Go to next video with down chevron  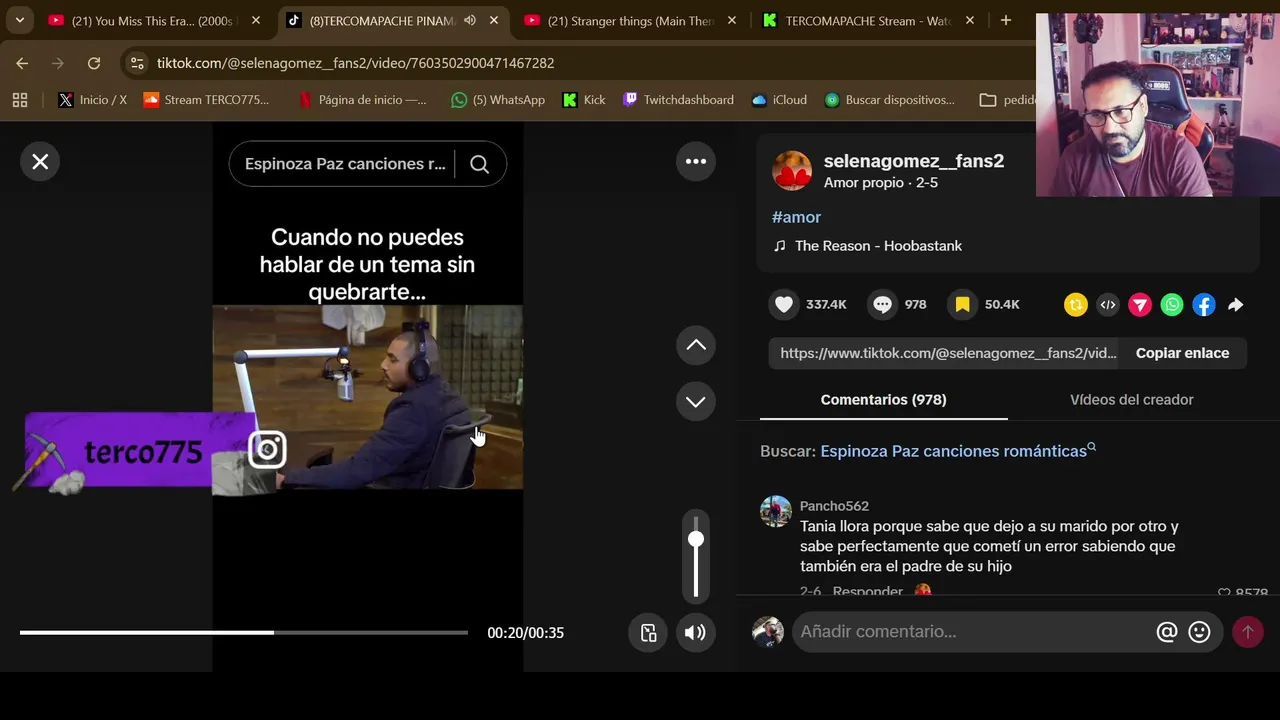(x=696, y=402)
